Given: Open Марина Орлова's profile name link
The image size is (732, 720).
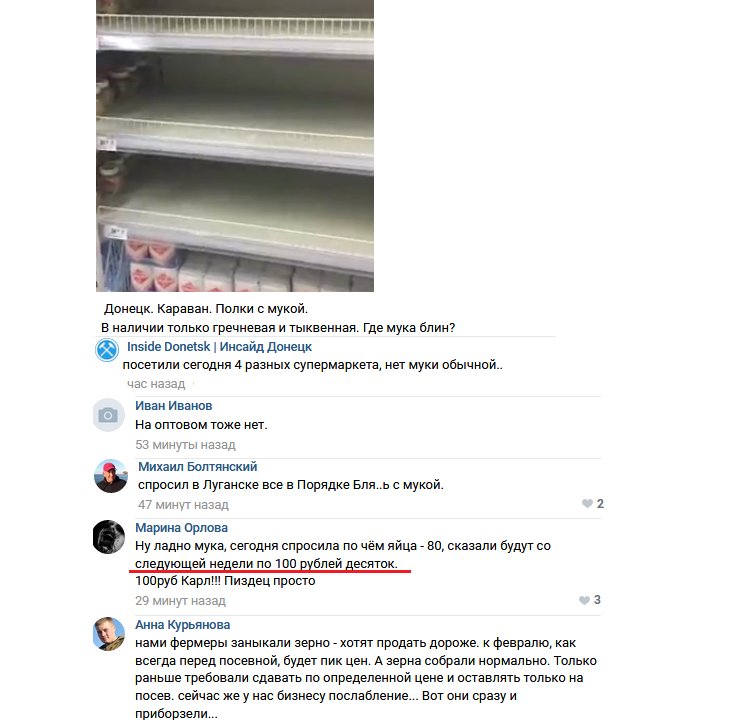Looking at the screenshot, I should (x=182, y=528).
